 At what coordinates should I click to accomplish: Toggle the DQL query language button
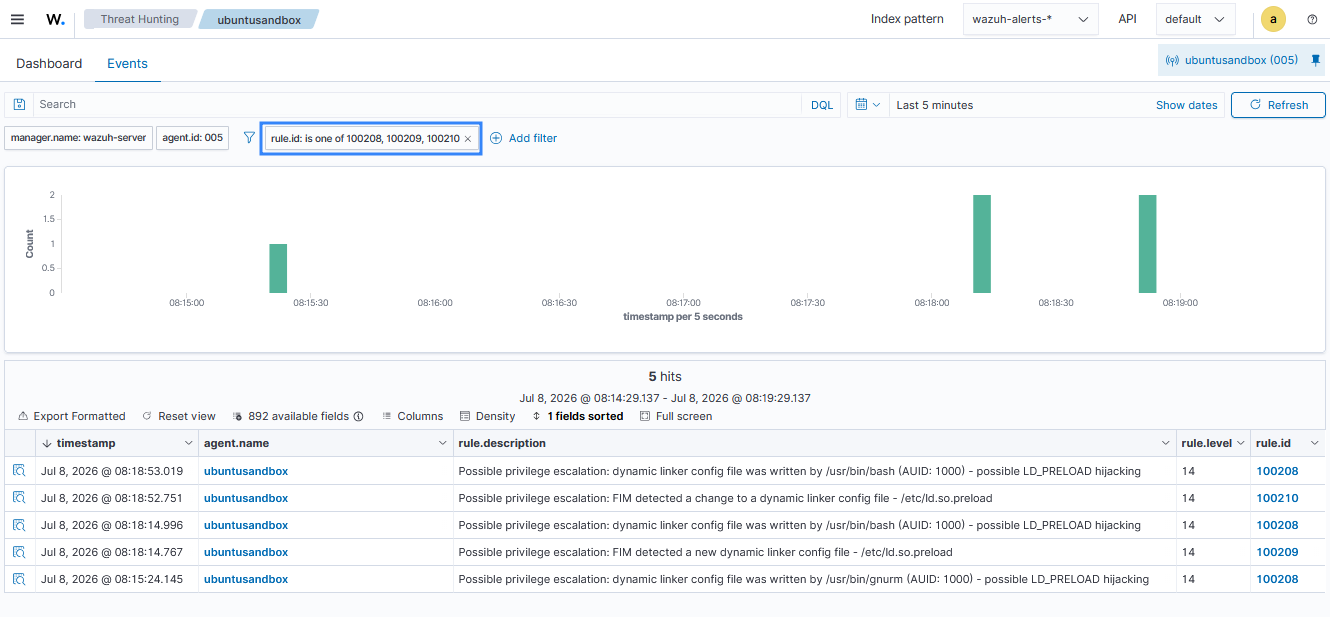tap(821, 105)
